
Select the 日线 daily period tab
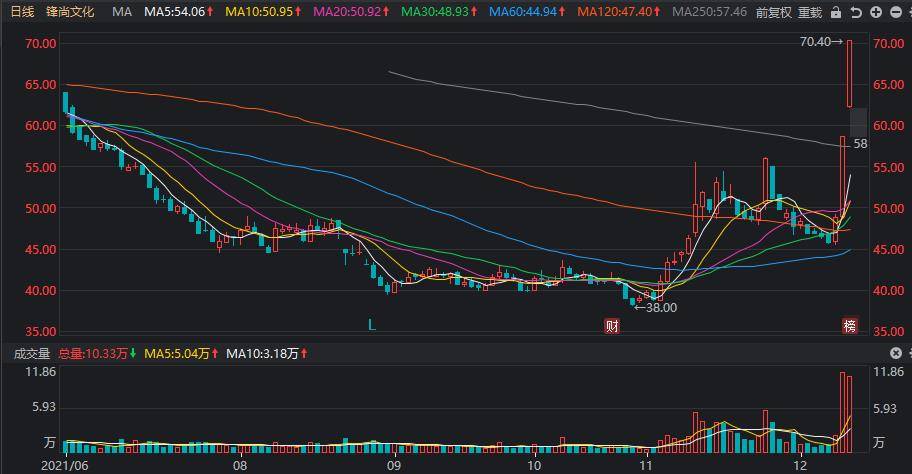[23, 12]
